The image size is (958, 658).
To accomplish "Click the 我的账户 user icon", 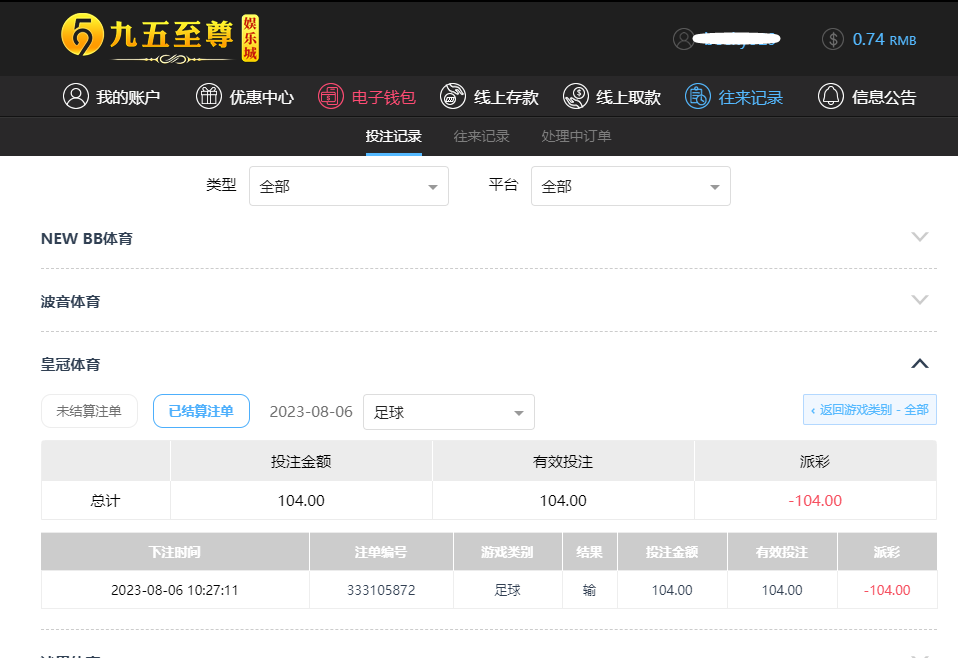I will coord(76,96).
